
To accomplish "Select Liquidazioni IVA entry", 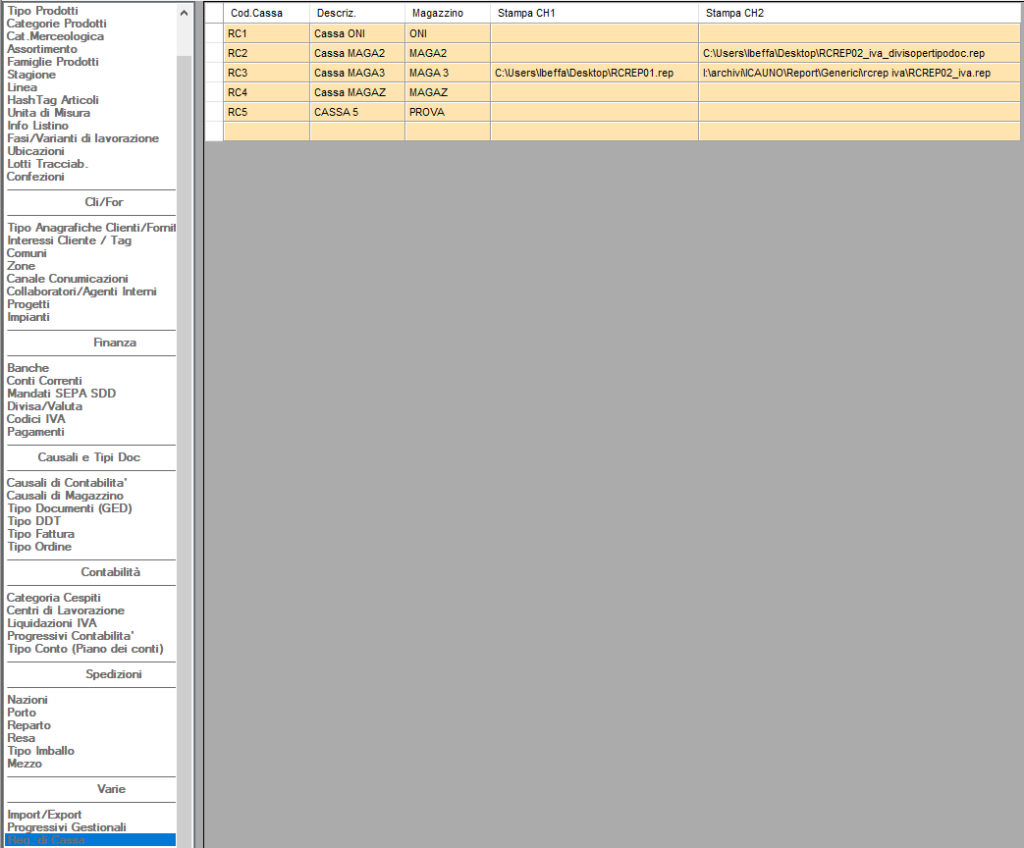I will [52, 623].
